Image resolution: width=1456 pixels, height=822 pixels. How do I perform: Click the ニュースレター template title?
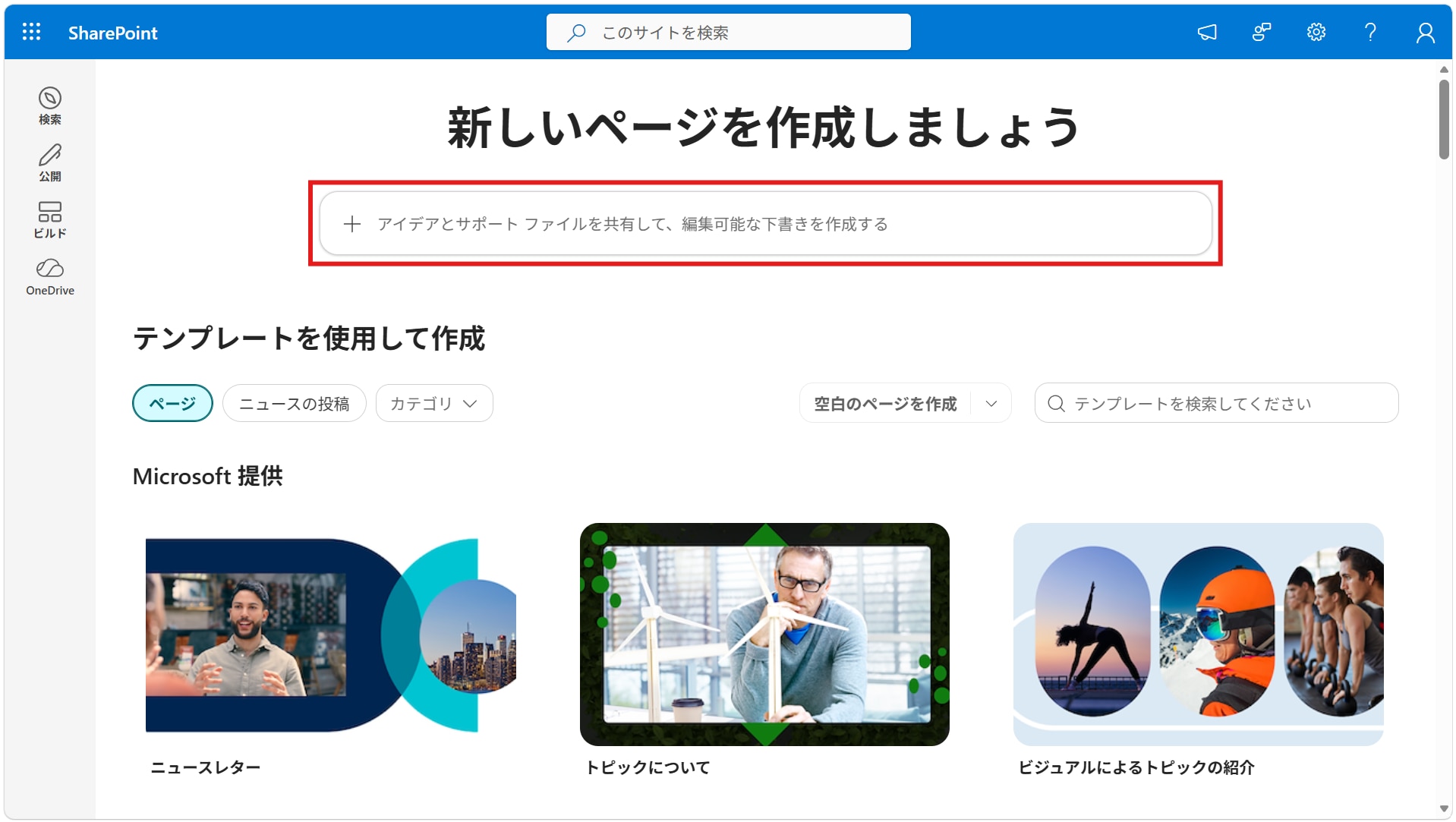point(206,767)
